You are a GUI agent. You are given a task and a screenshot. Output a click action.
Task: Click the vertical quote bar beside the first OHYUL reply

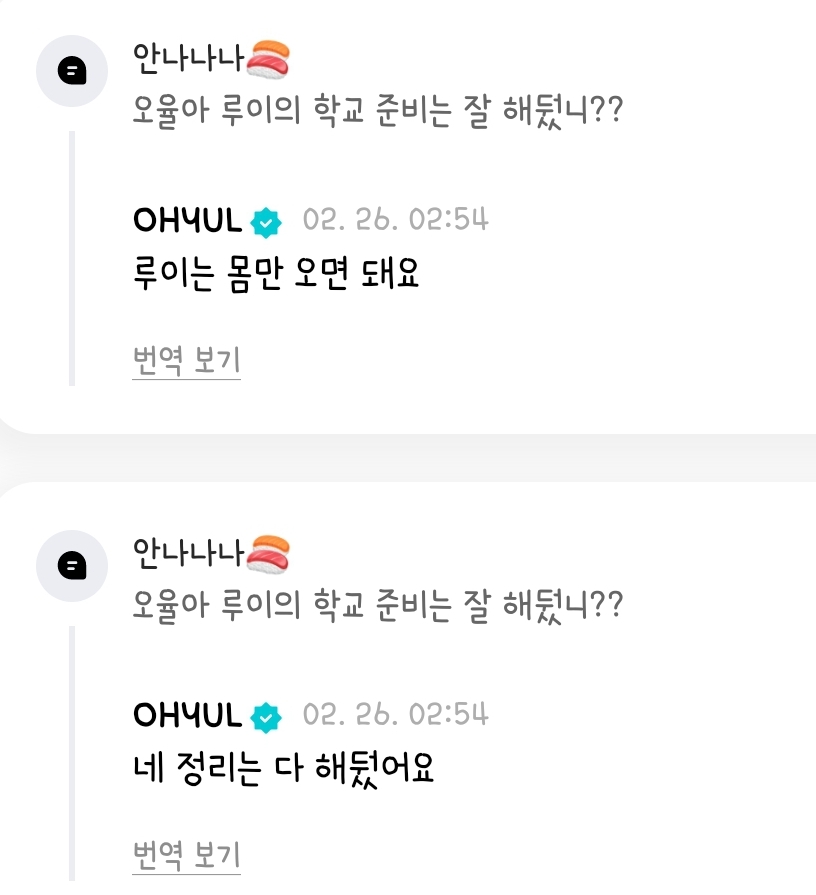(71, 258)
